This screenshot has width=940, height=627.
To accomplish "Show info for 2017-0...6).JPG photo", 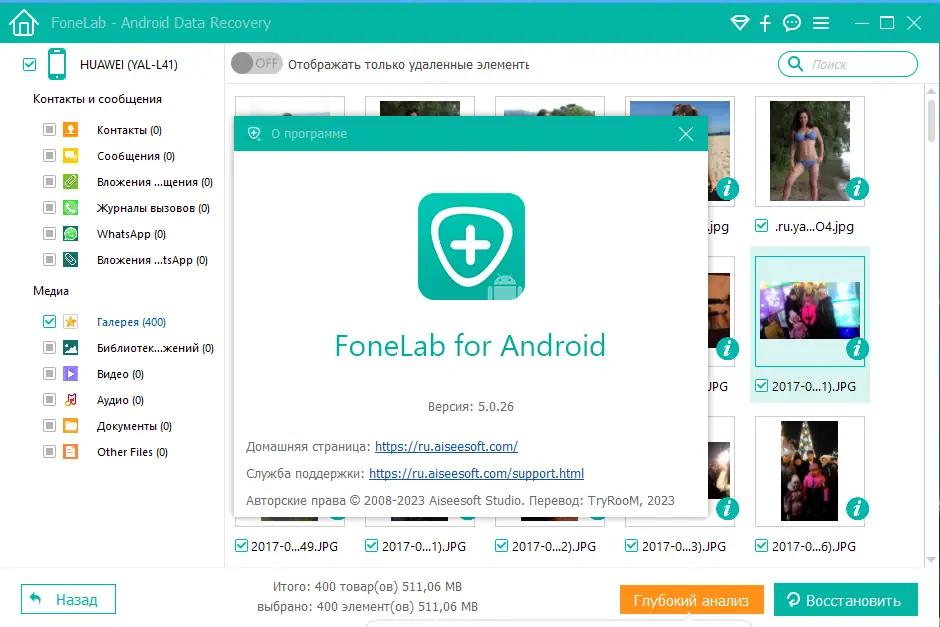I will pyautogui.click(x=857, y=508).
